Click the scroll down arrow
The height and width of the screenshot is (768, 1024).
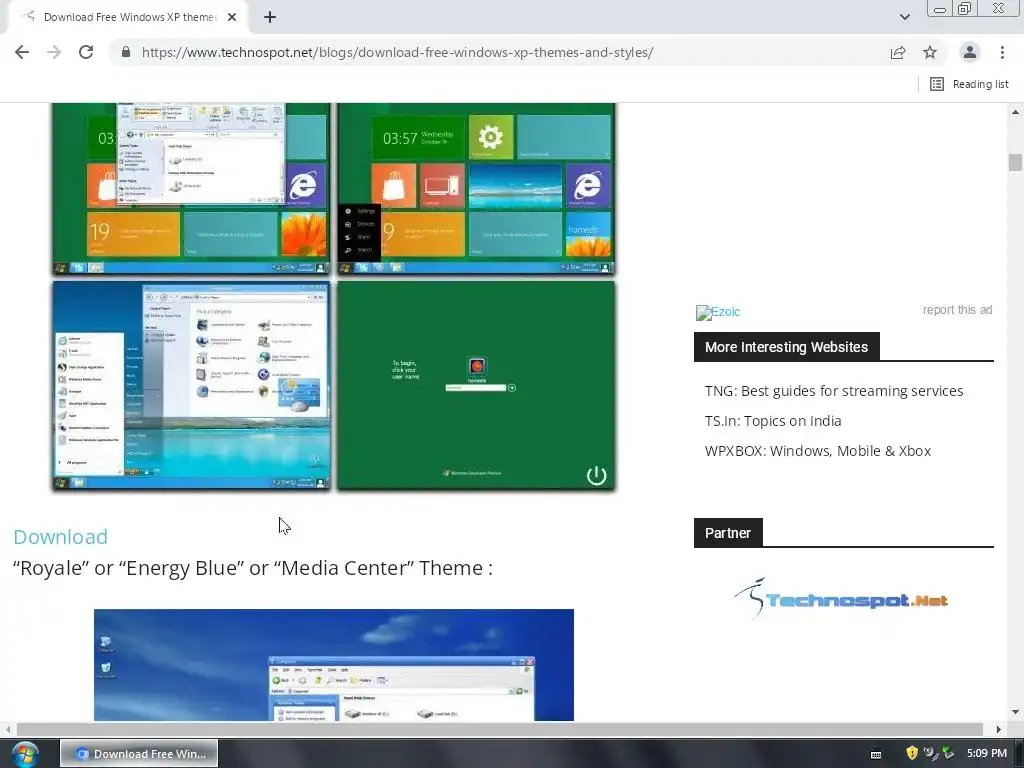click(x=1015, y=712)
